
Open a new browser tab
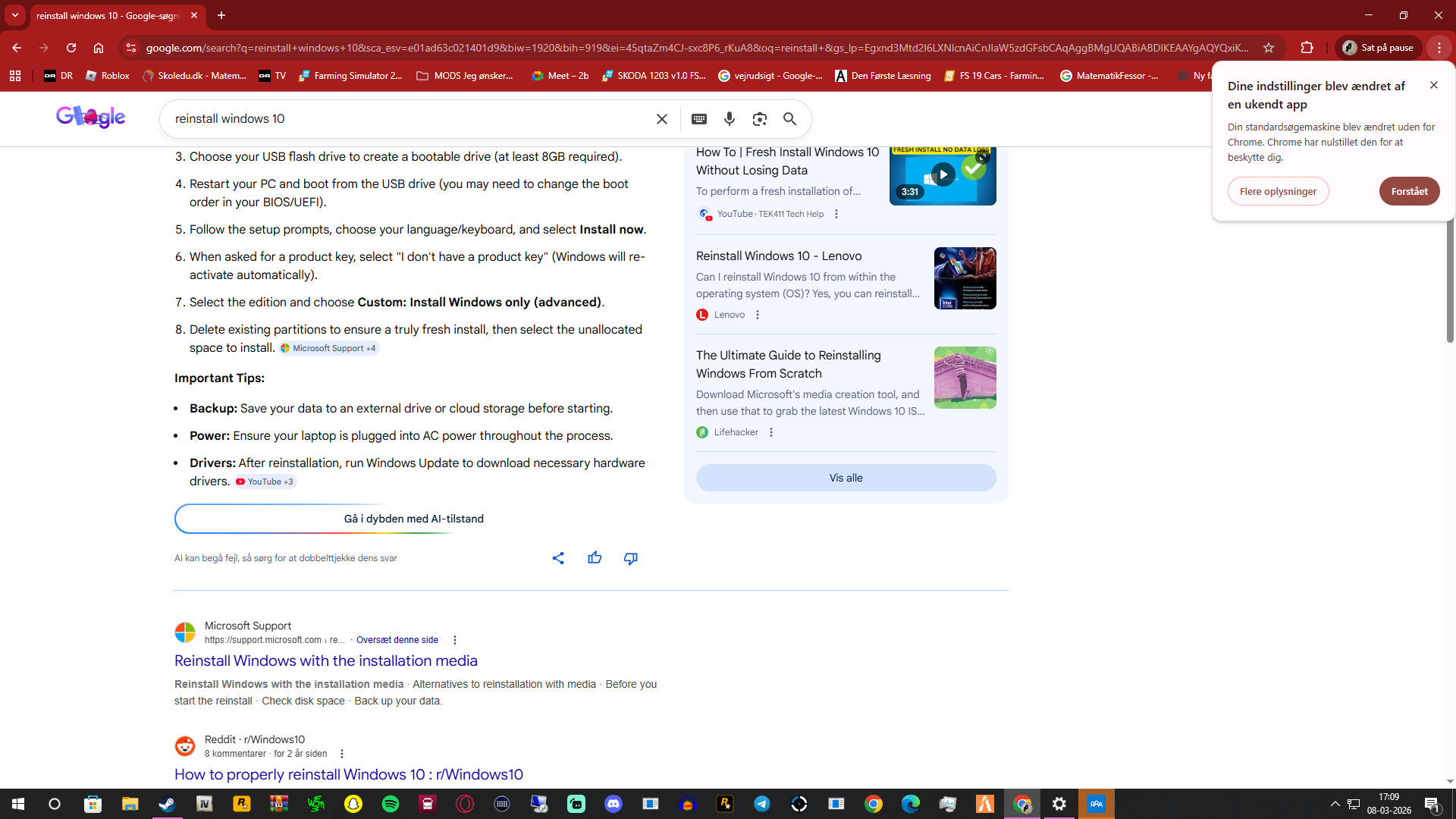click(221, 15)
